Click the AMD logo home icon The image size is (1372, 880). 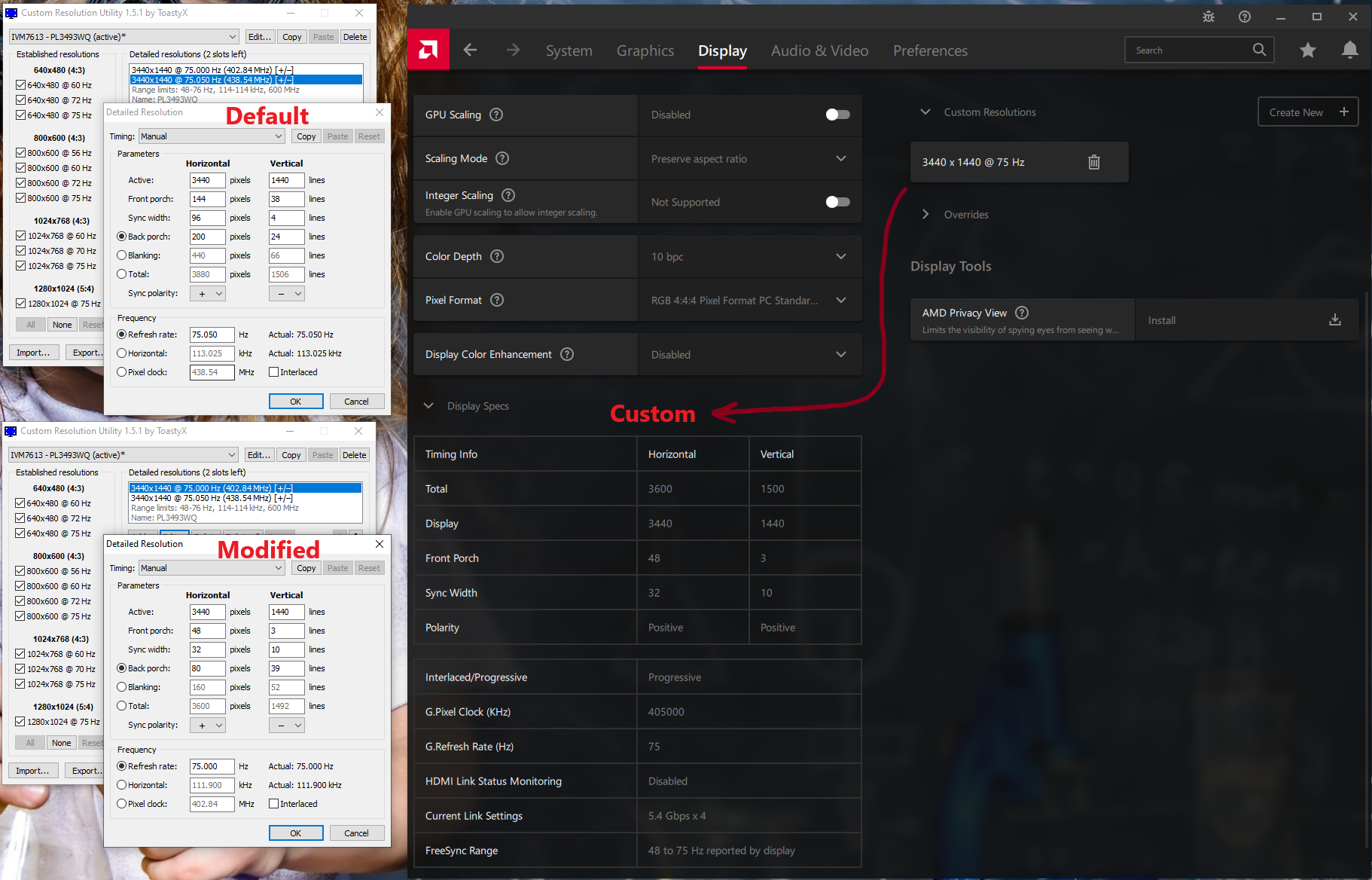pos(428,50)
